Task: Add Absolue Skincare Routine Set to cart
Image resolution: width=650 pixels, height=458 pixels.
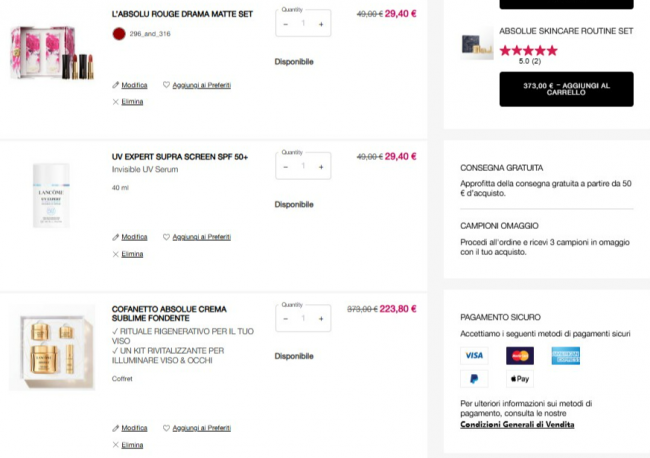Action: click(566, 89)
